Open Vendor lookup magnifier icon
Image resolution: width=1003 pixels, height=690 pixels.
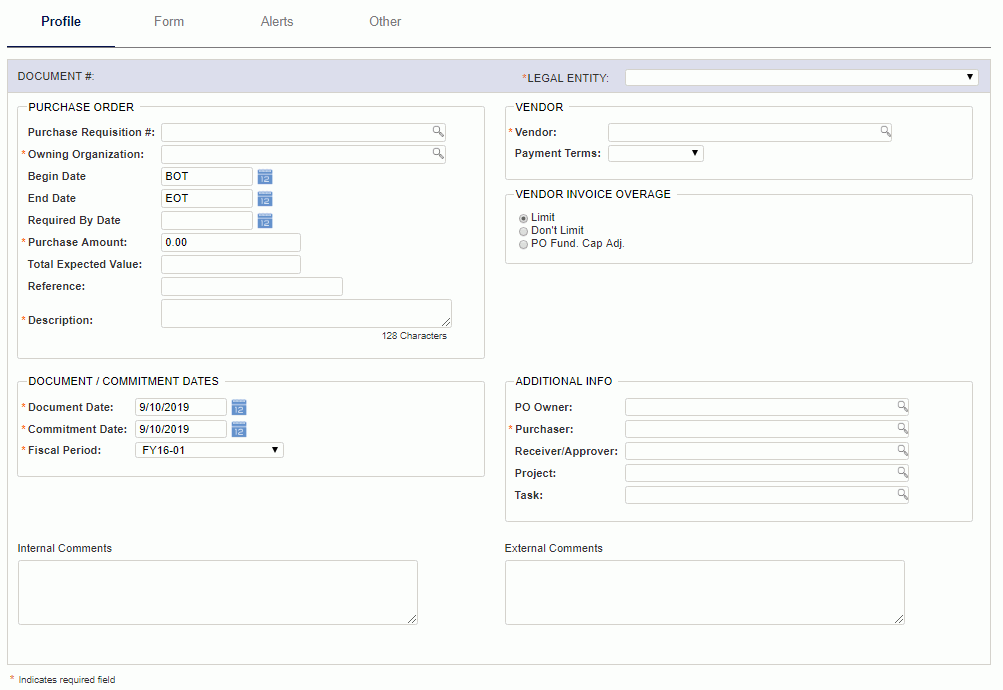[x=885, y=131]
